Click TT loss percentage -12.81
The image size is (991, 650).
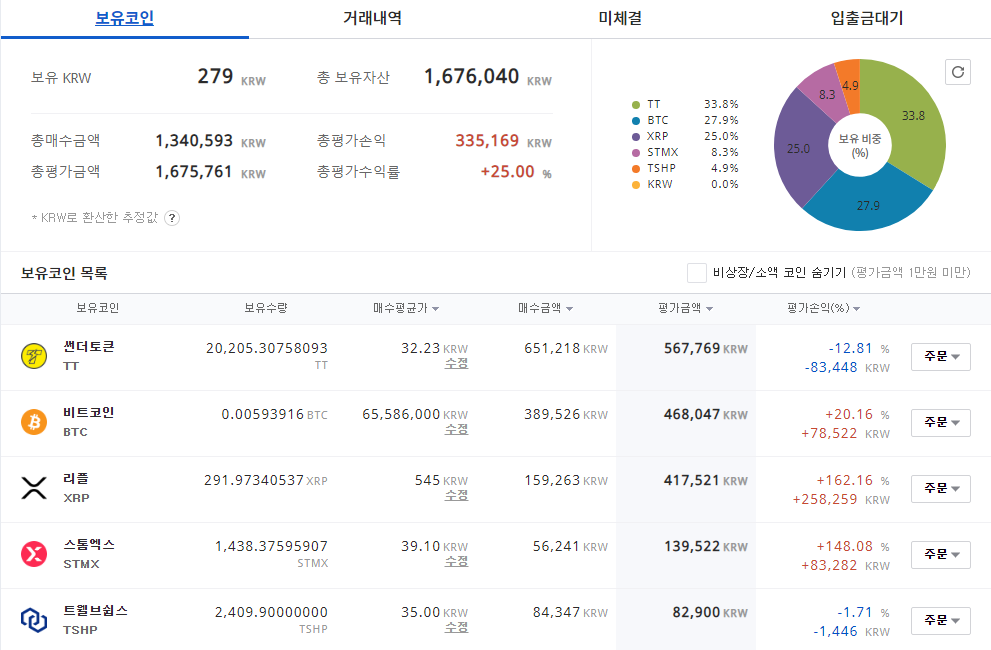pyautogui.click(x=851, y=348)
